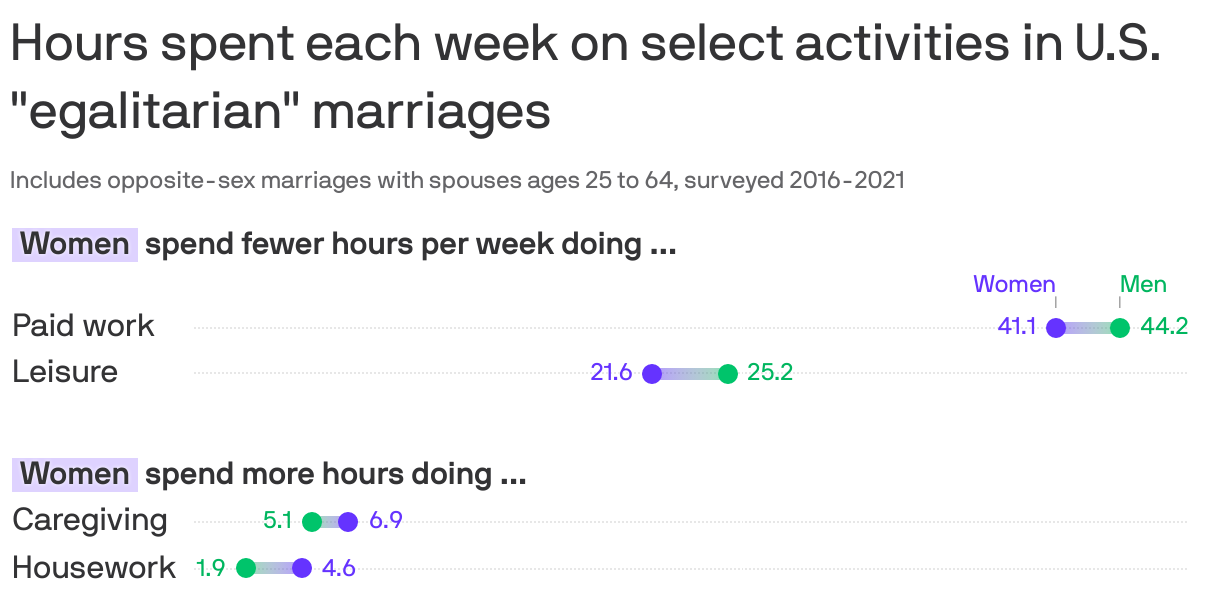Click the green Men dot on Caregiving row

pos(311,521)
